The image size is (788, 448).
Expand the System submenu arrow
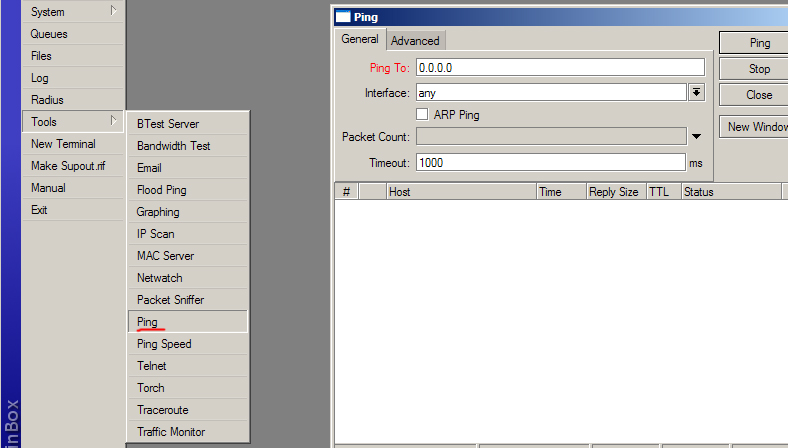click(x=114, y=12)
